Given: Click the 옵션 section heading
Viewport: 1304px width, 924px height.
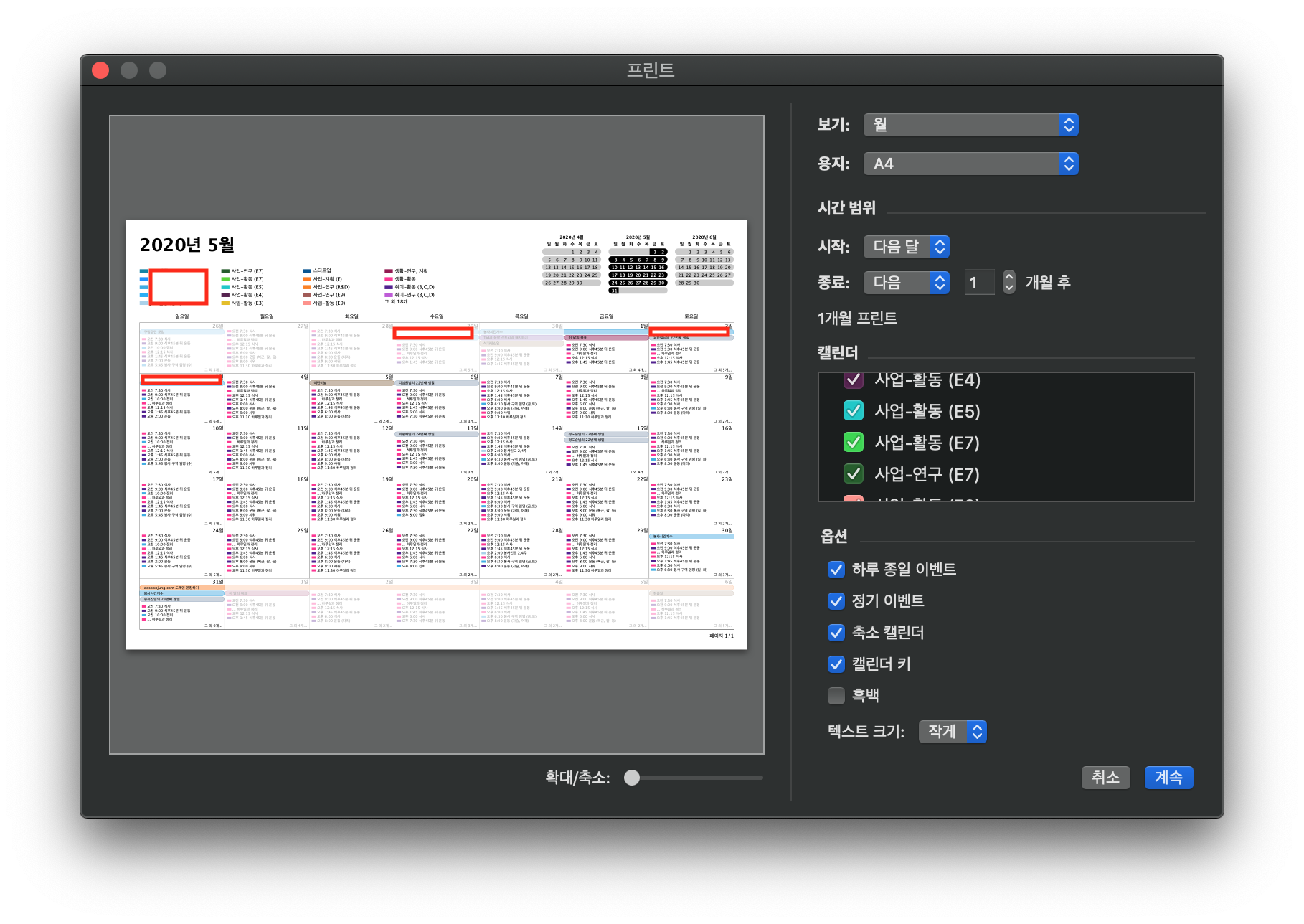Looking at the screenshot, I should pyautogui.click(x=834, y=536).
